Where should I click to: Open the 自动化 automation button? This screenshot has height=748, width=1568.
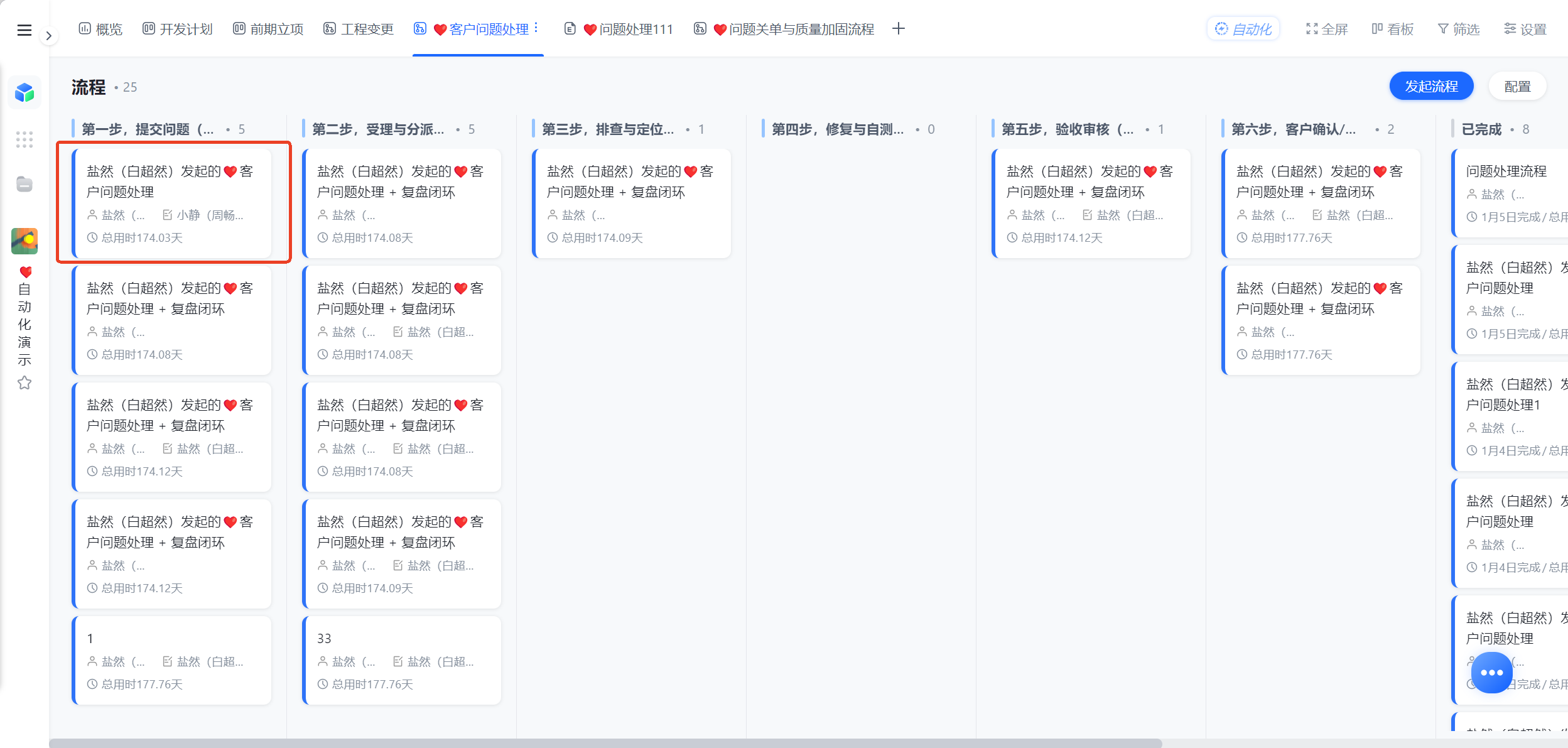[x=1243, y=29]
